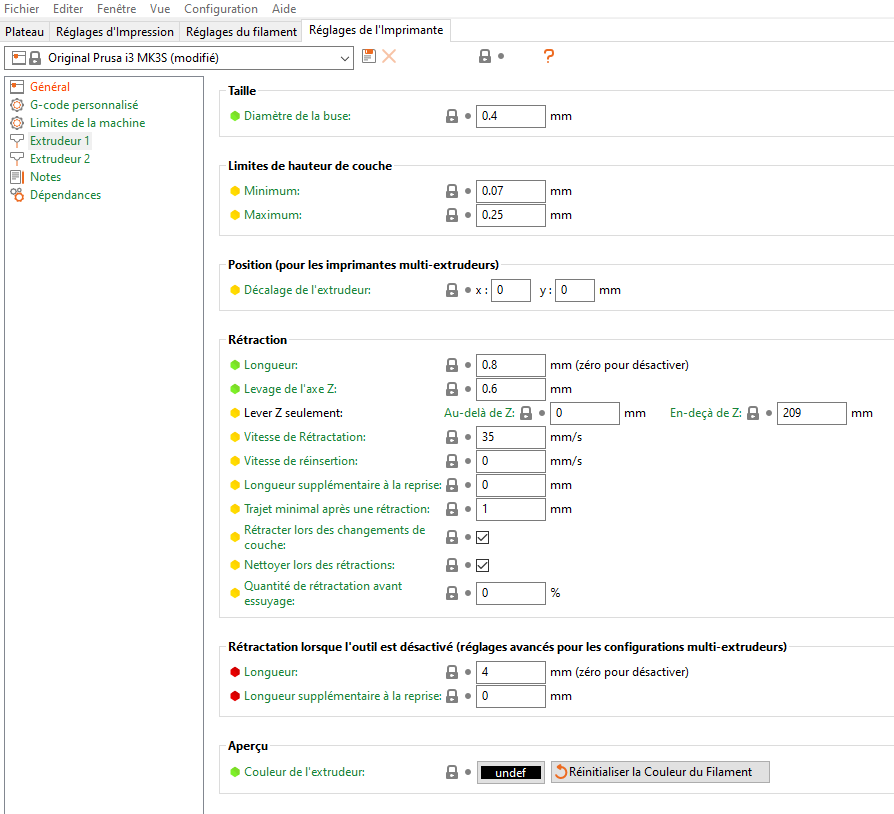Uncheck Nettoyer lors des rétractions
Screen dimensions: 894x814
483,566
